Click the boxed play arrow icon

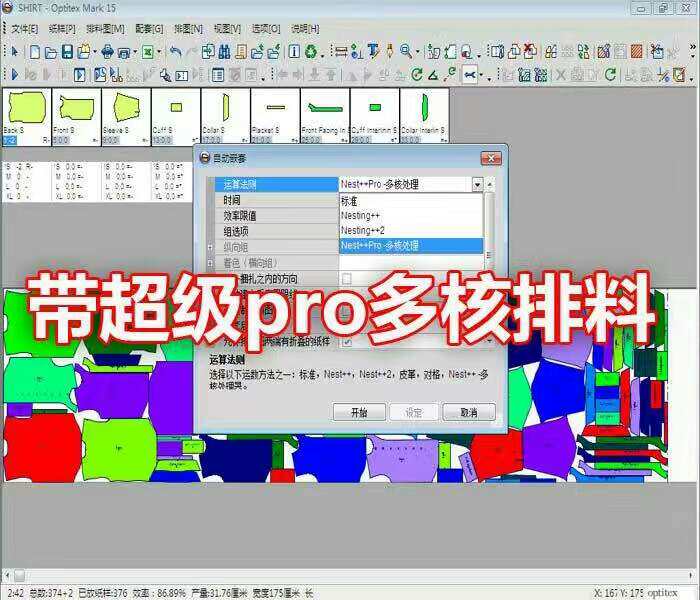click(79, 75)
